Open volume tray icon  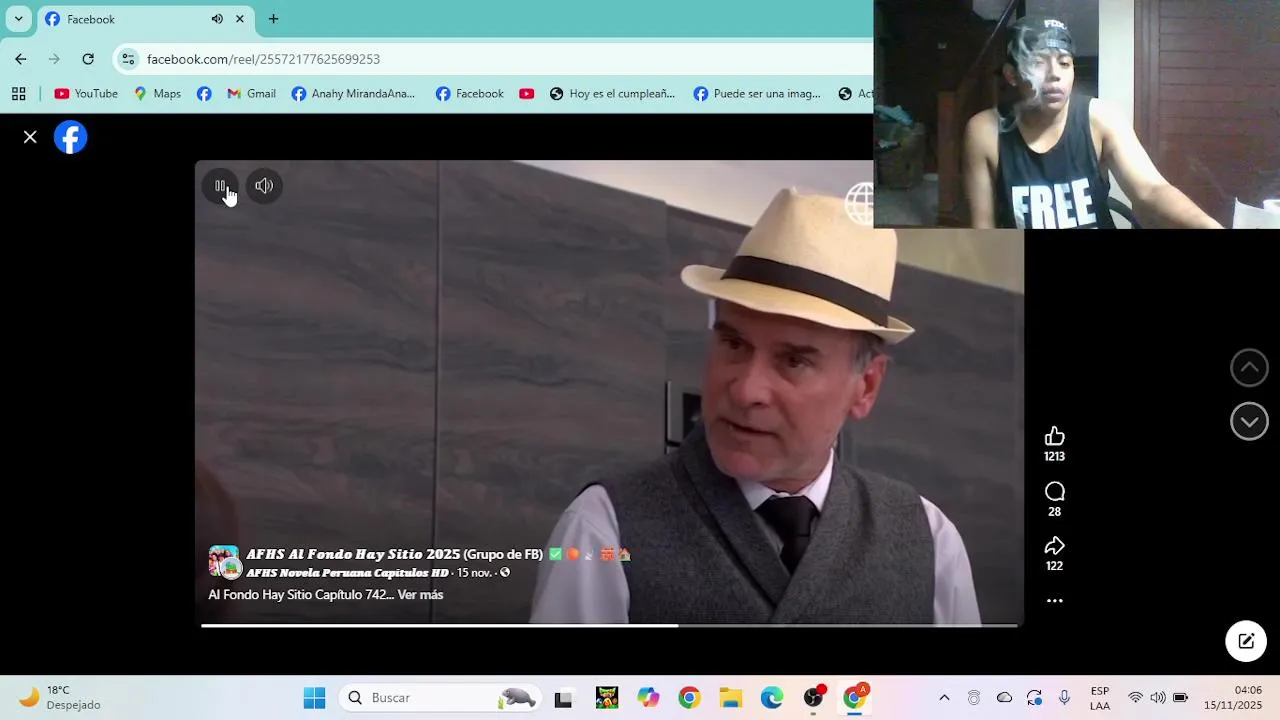point(1158,698)
